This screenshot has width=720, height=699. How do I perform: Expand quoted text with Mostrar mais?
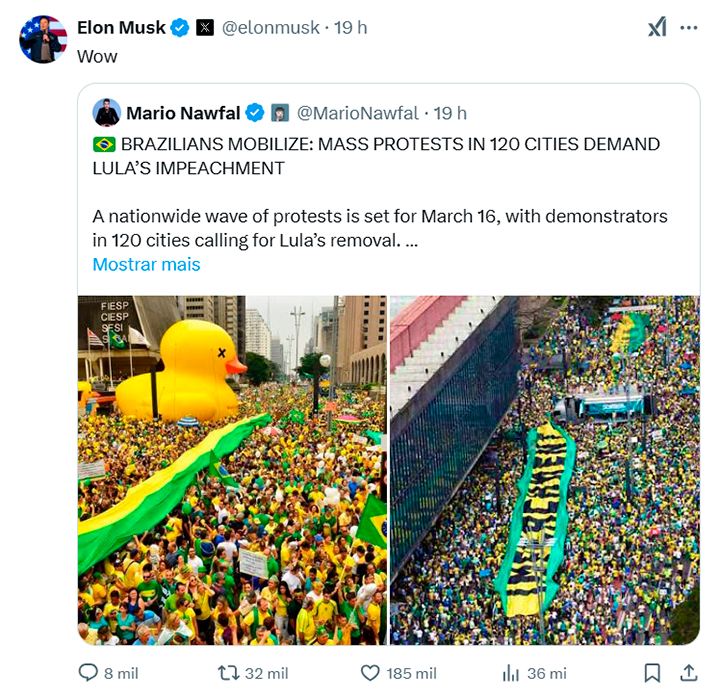[x=146, y=264]
